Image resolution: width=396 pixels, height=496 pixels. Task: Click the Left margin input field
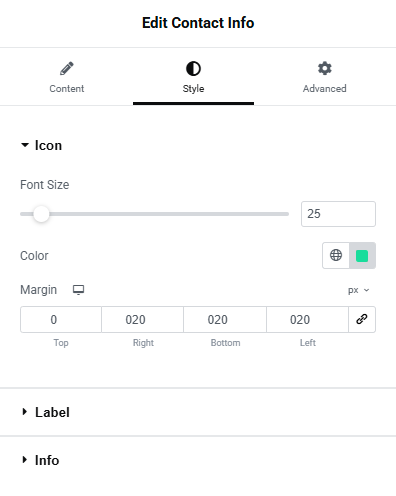[307, 319]
